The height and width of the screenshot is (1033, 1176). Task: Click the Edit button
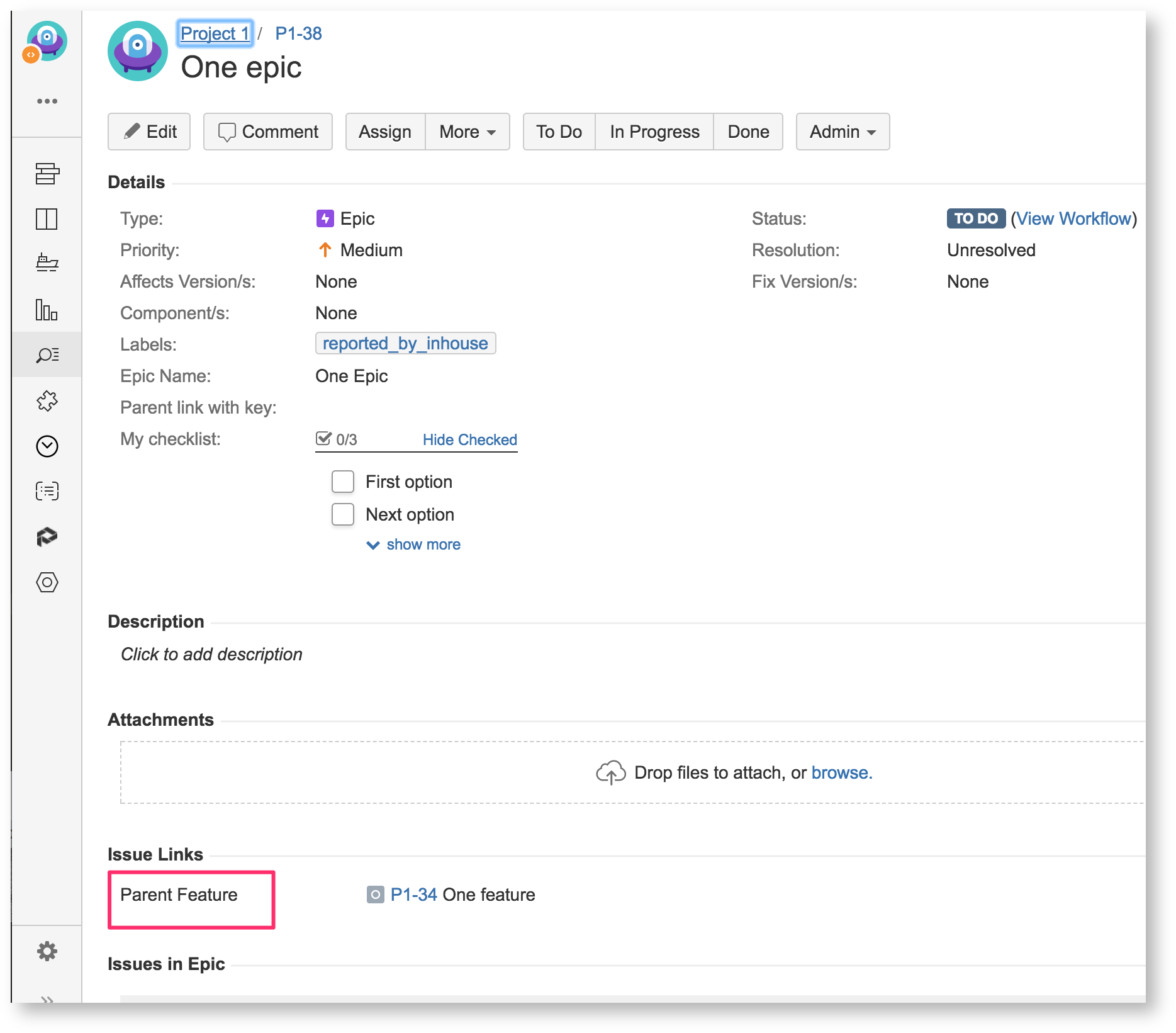point(149,132)
